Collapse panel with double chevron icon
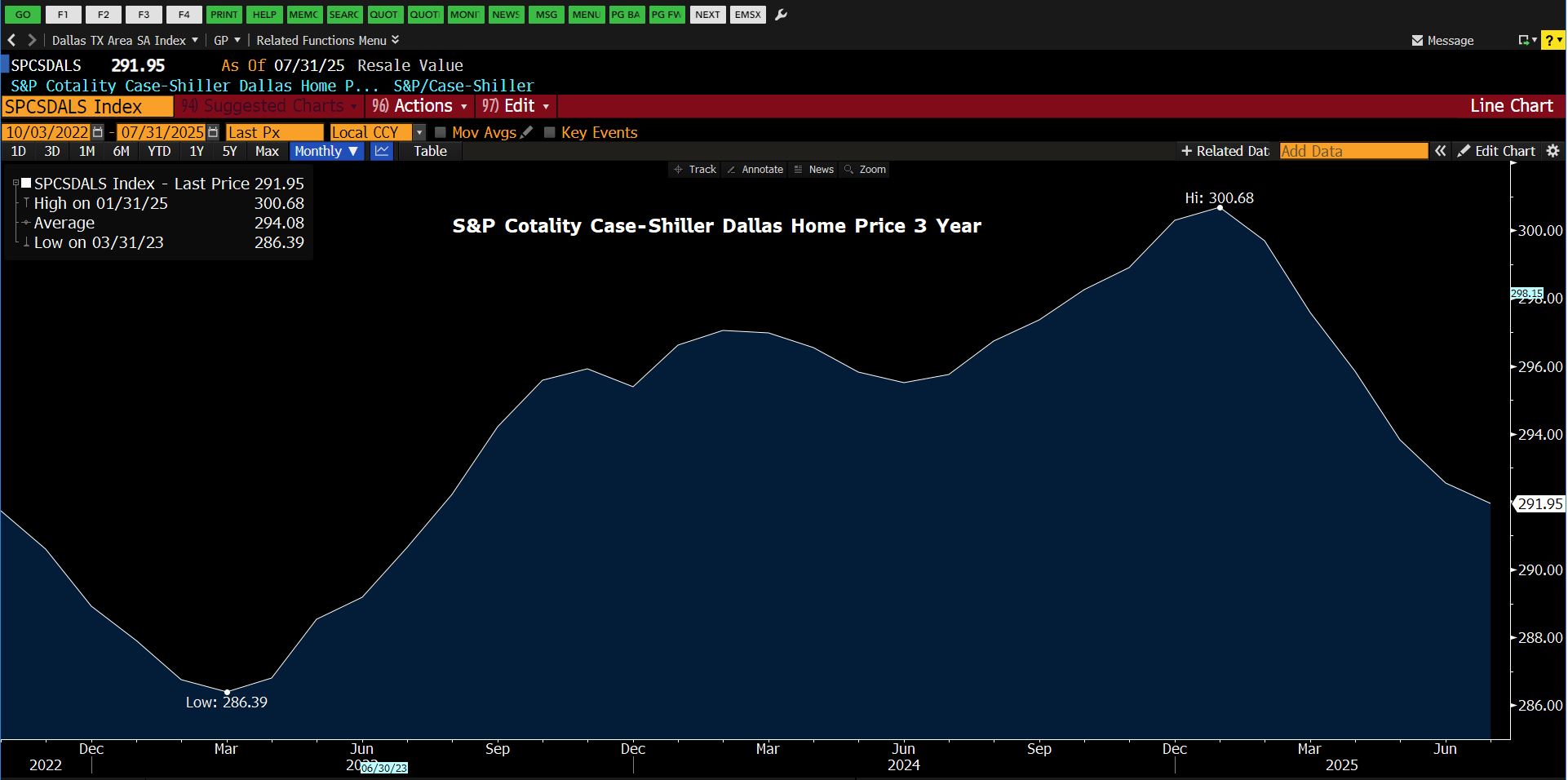The image size is (1568, 780). point(1441,151)
